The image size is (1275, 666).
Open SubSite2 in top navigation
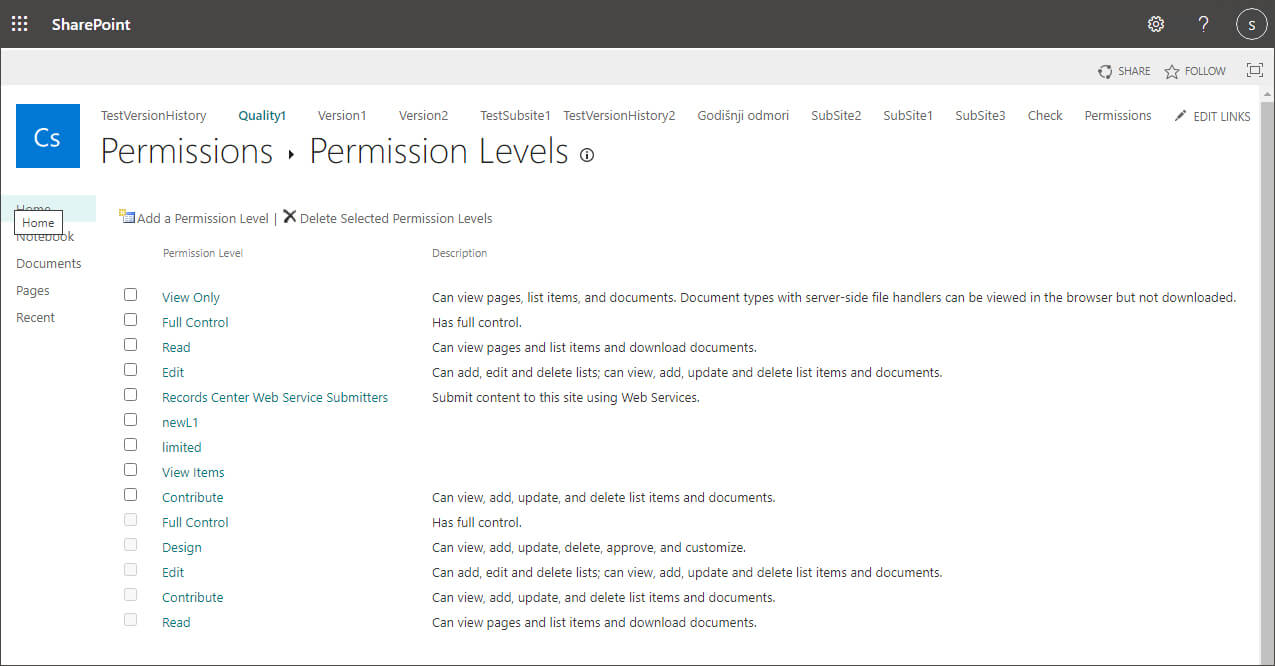click(x=836, y=115)
